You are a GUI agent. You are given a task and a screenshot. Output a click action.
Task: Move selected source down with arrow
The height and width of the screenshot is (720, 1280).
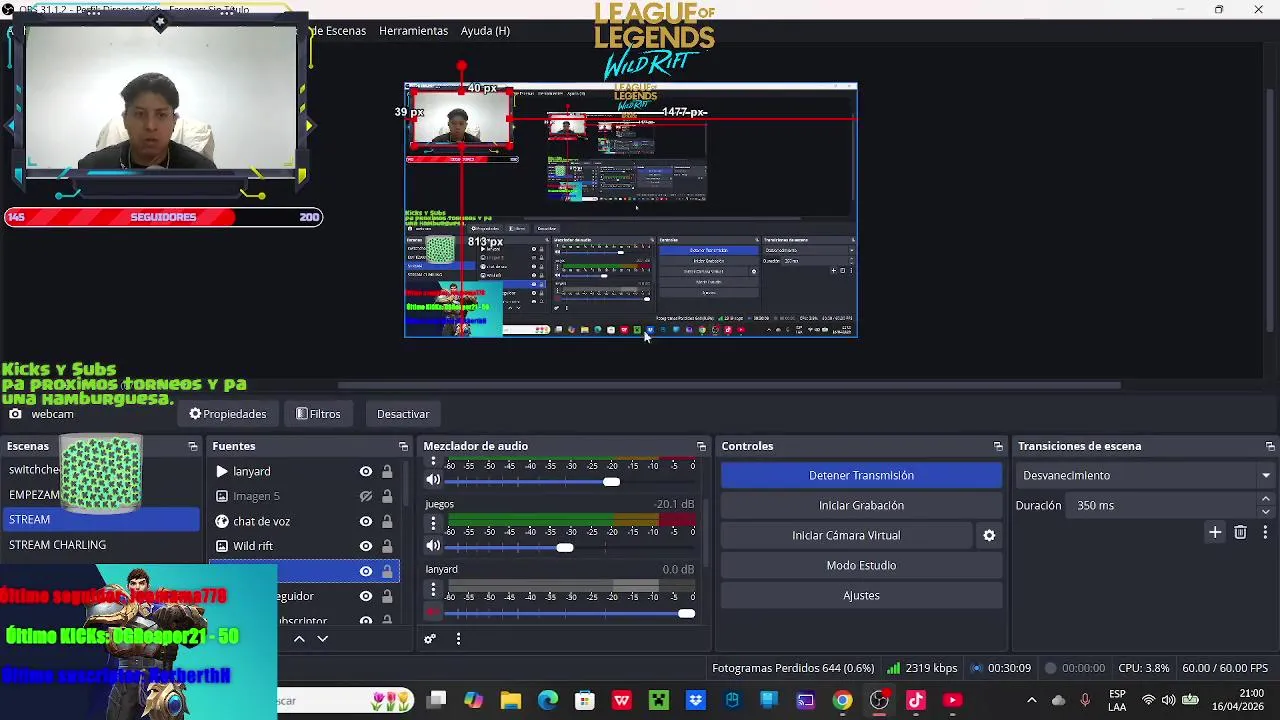coord(323,638)
